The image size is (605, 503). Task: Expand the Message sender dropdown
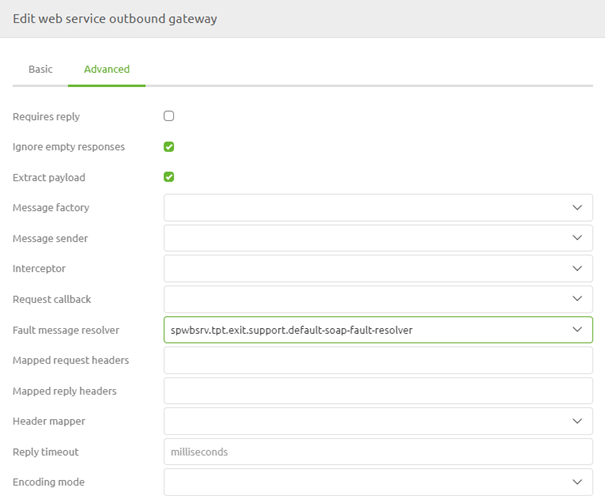pos(378,238)
